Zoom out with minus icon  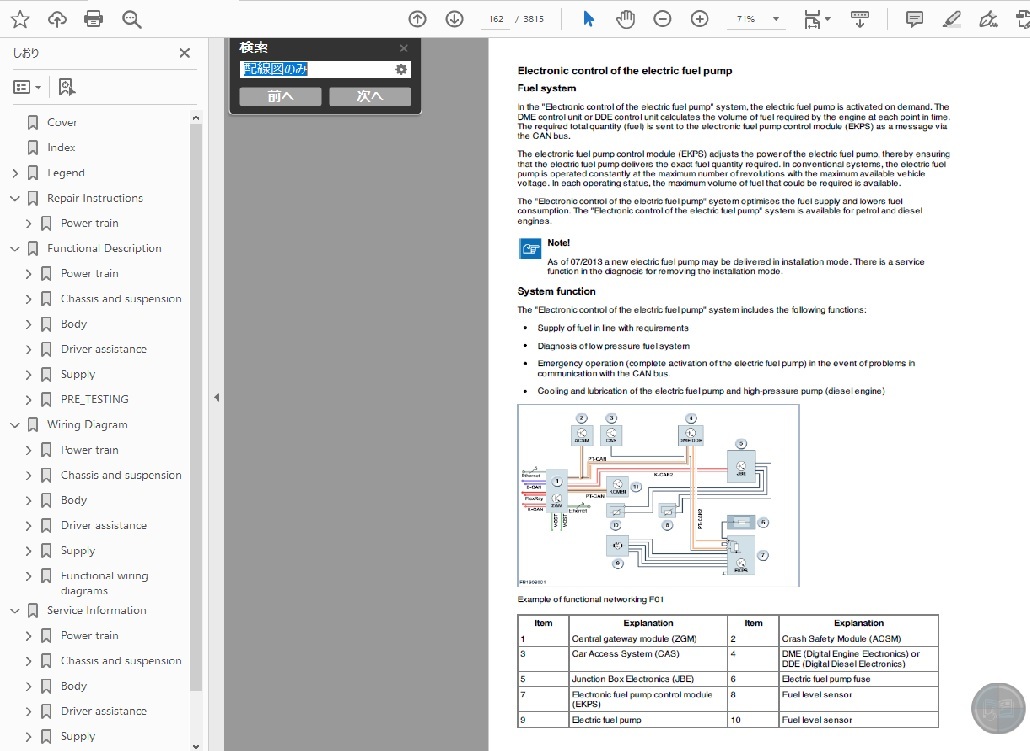662,19
